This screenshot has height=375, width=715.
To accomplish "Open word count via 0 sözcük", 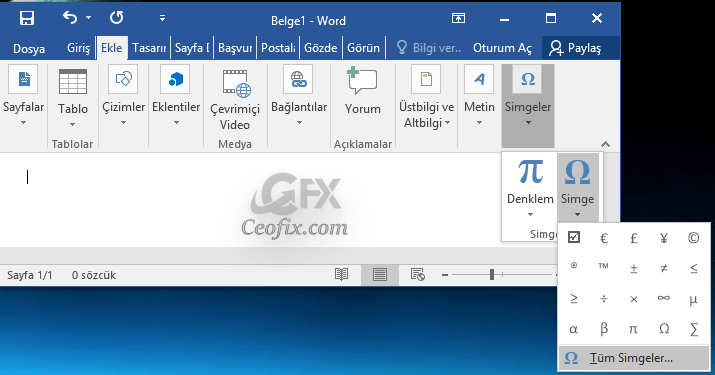I will click(x=94, y=275).
